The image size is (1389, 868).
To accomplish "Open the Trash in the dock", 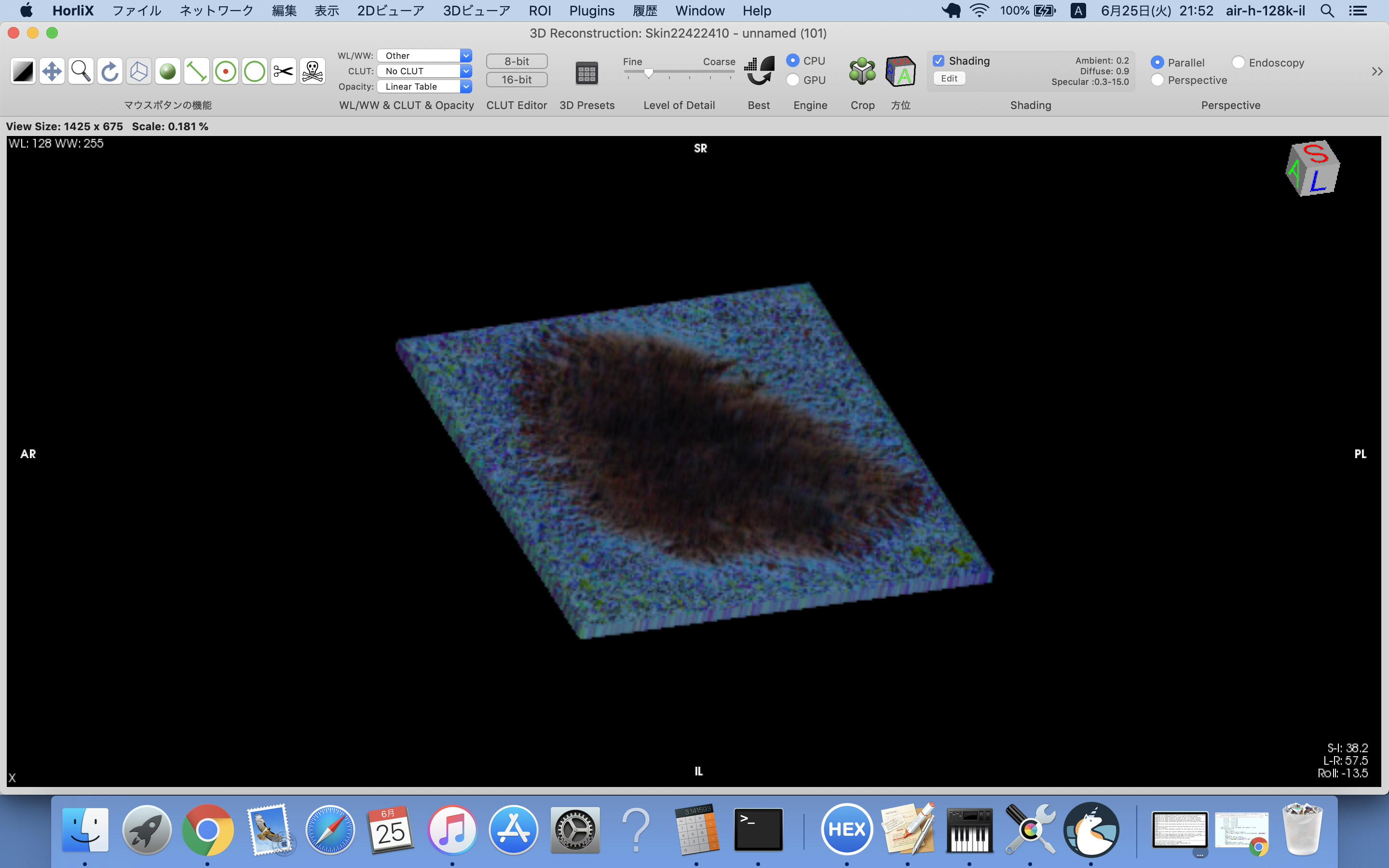I will [x=1303, y=830].
